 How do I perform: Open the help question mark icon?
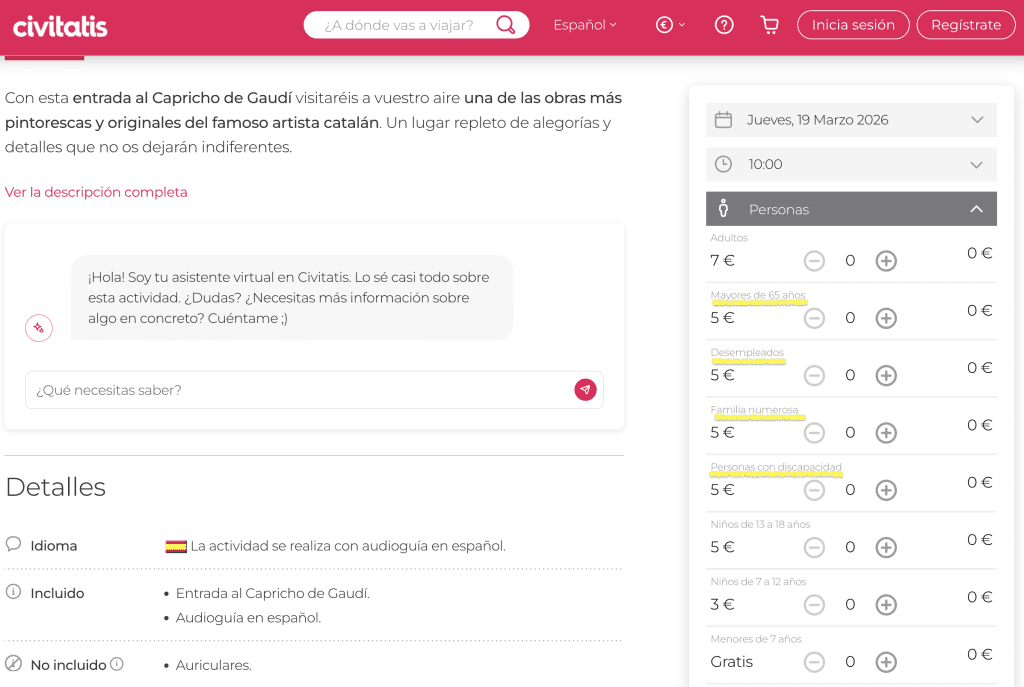click(725, 25)
